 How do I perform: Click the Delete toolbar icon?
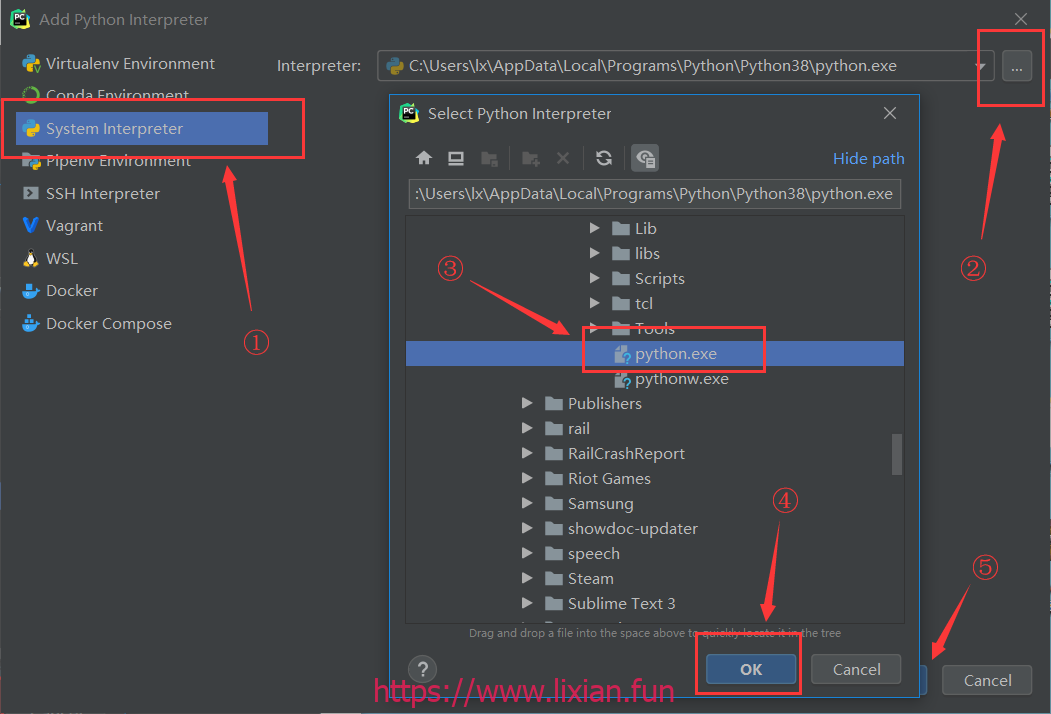pyautogui.click(x=563, y=158)
